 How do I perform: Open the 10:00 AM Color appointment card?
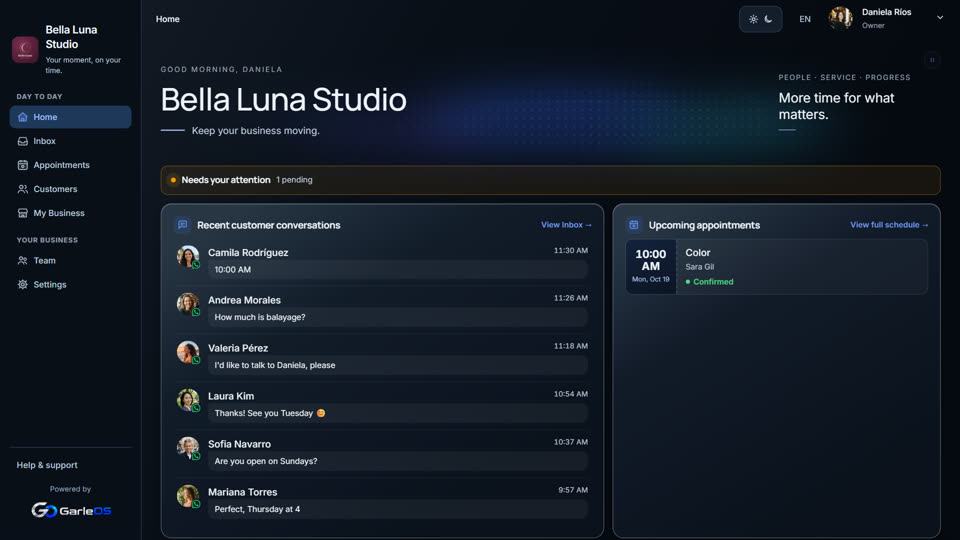tap(776, 266)
